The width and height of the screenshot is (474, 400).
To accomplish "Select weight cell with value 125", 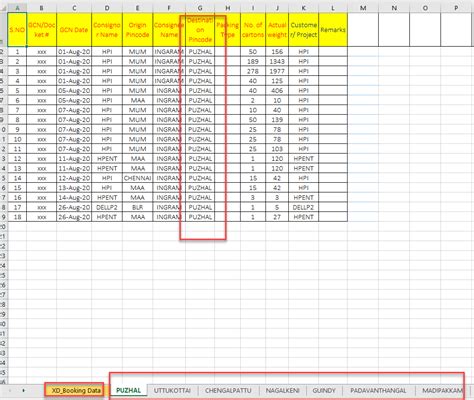I will pos(277,81).
